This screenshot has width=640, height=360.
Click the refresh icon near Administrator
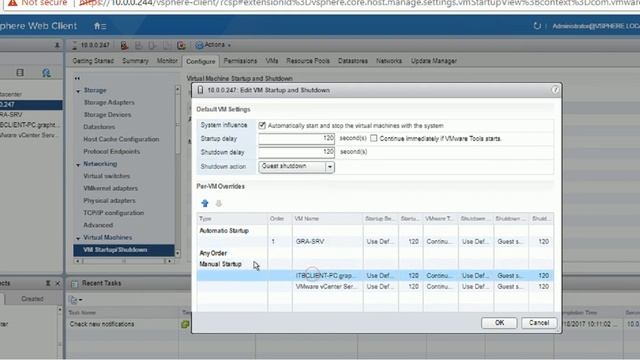click(537, 26)
